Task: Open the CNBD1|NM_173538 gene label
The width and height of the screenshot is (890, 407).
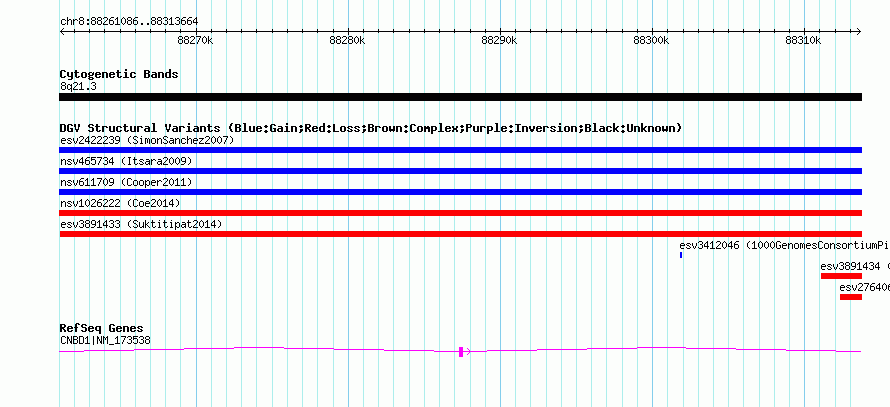Action: 105,341
